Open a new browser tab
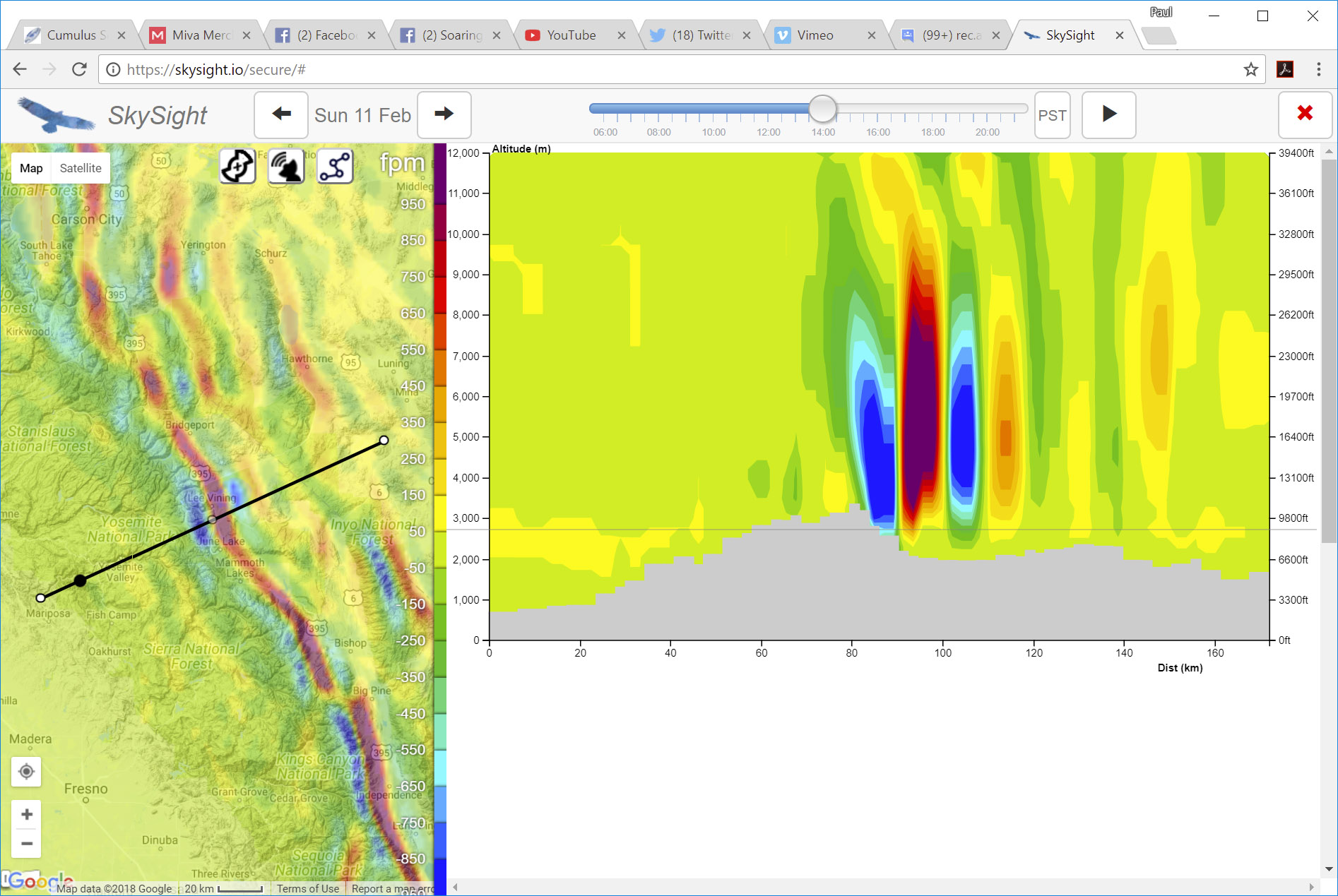This screenshot has width=1338, height=896. 1159,35
